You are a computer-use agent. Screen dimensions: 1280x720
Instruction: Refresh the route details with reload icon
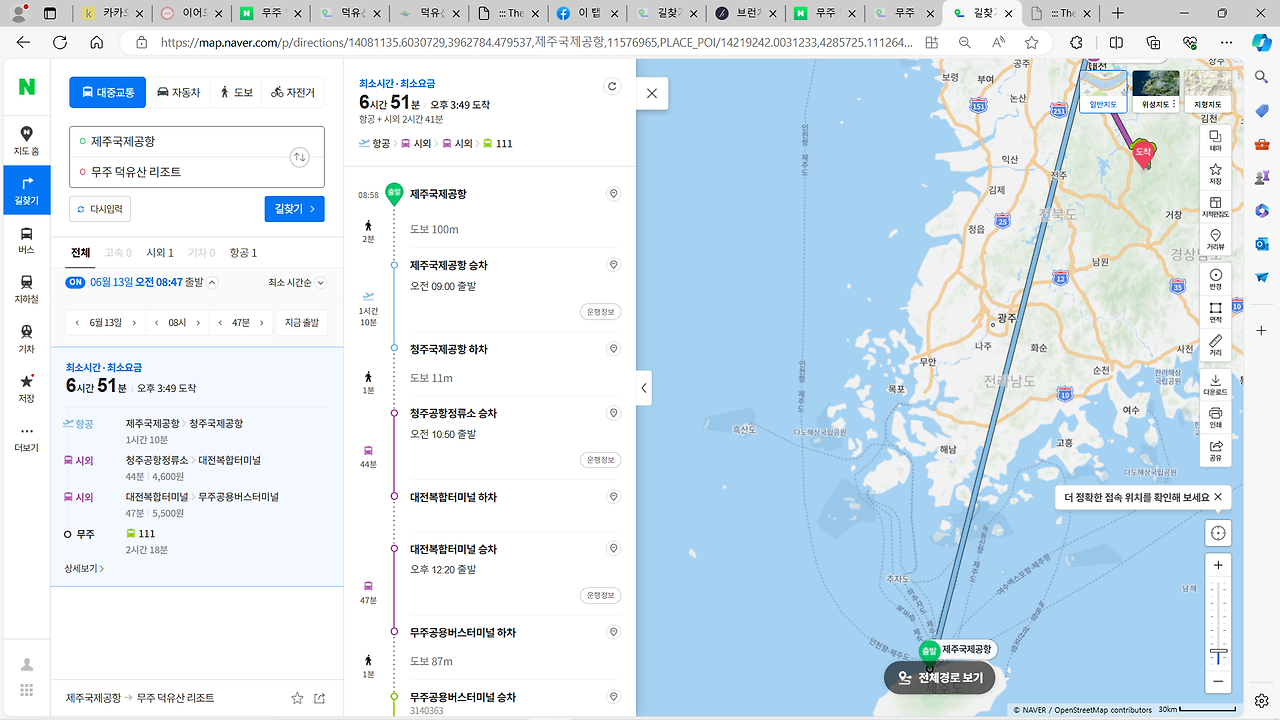coord(613,86)
